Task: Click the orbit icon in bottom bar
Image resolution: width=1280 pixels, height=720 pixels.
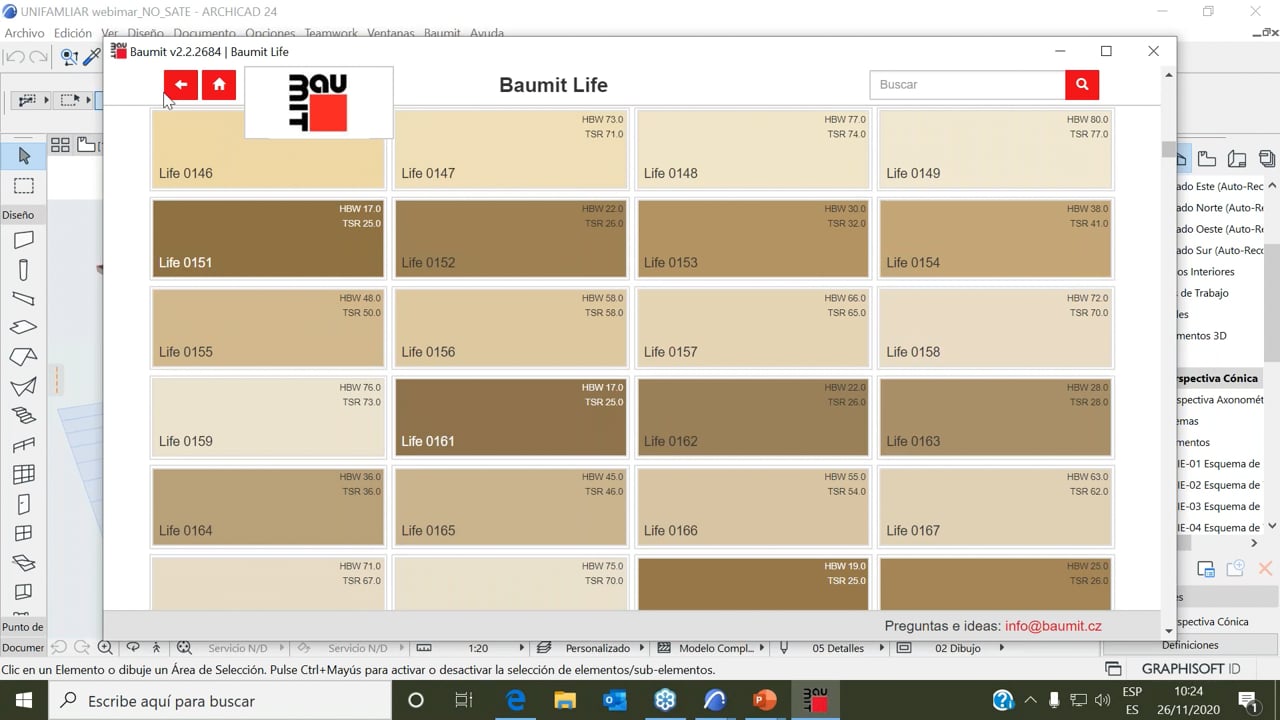Action: pos(132,648)
